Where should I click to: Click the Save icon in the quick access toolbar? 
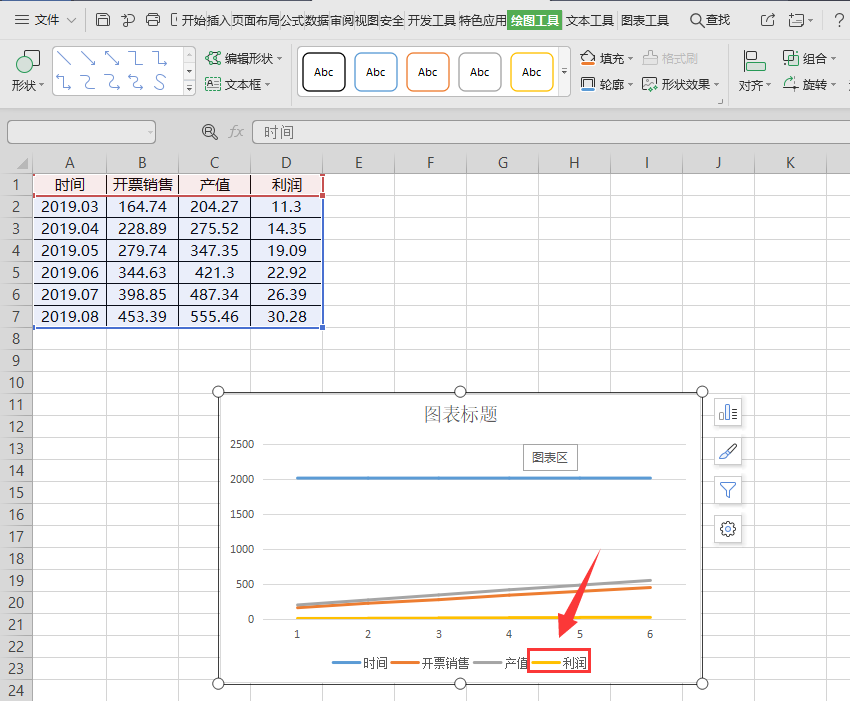coord(103,20)
